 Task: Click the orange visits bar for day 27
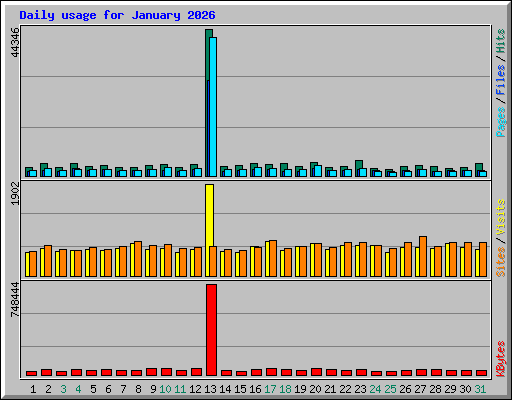[423, 257]
